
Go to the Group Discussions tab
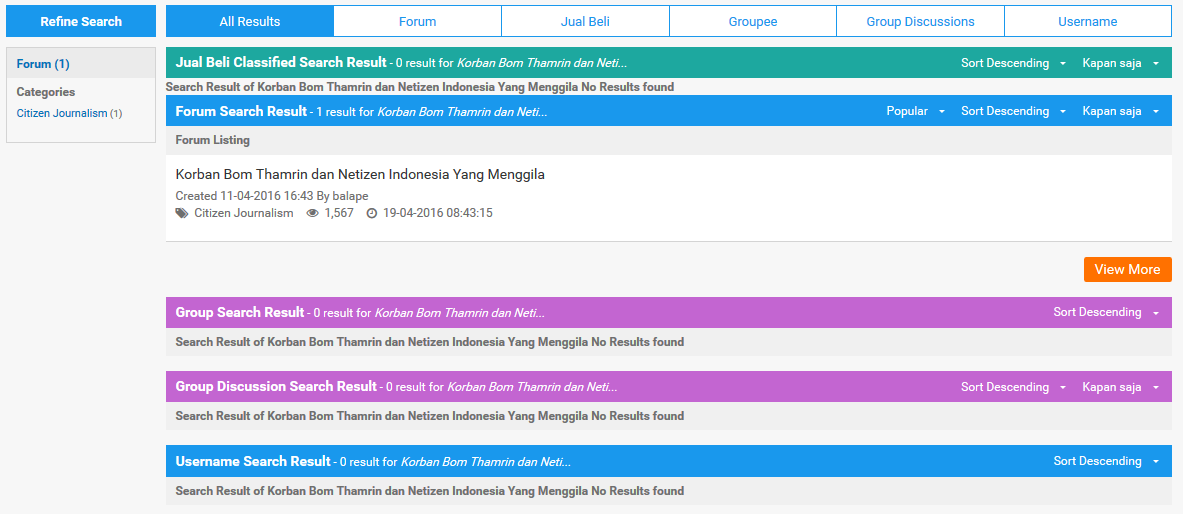[920, 21]
